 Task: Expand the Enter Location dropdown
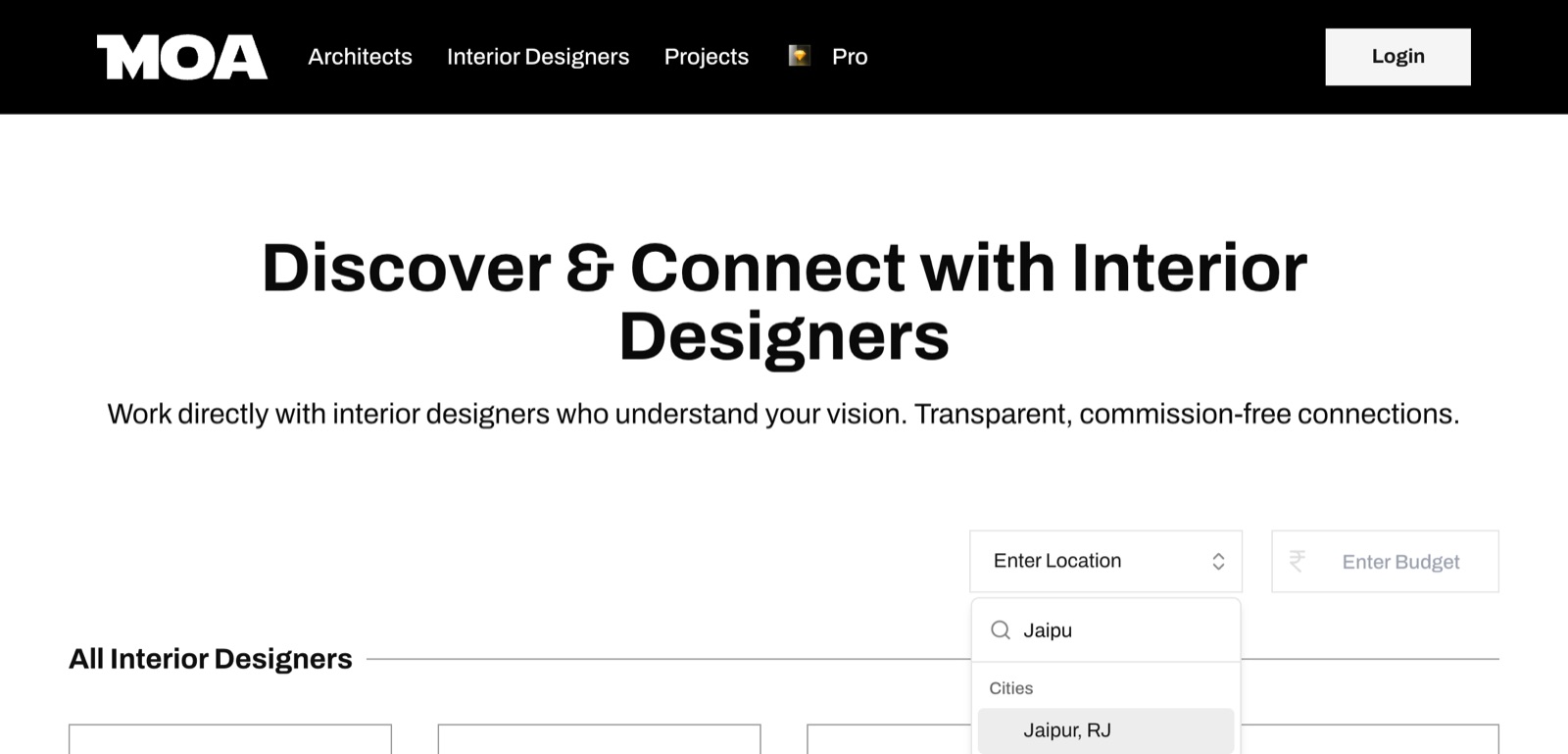[x=1106, y=561]
